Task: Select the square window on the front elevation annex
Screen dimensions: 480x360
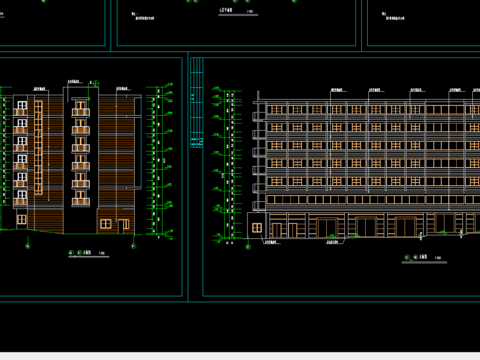Action: click(x=257, y=228)
